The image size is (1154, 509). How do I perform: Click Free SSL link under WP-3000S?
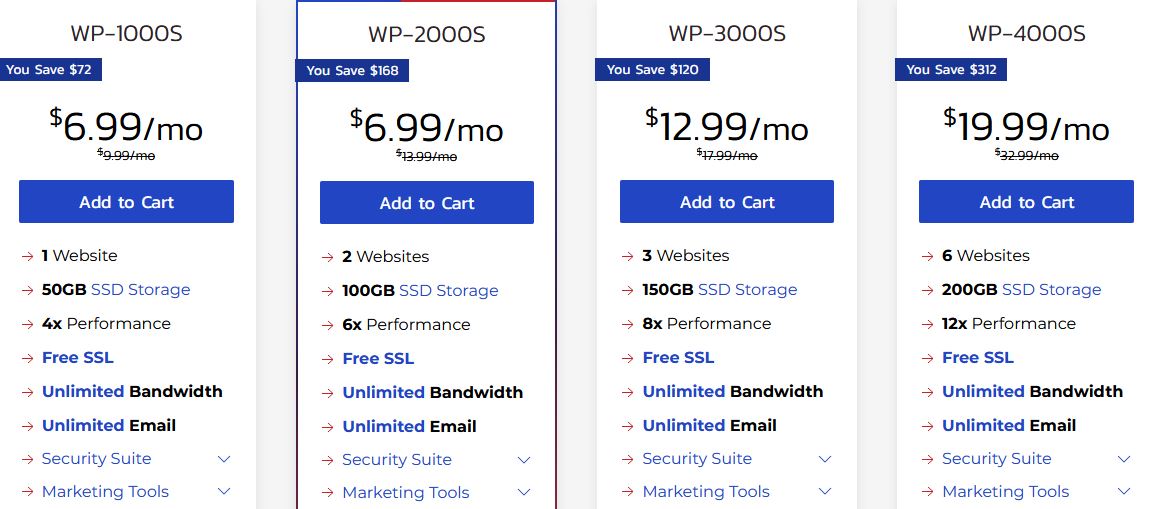pos(678,357)
